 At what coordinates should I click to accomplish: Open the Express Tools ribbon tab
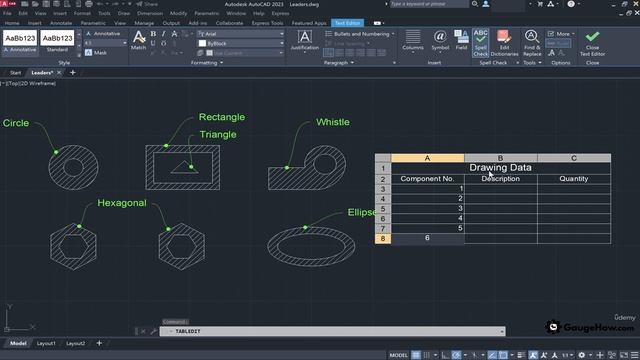pyautogui.click(x=267, y=23)
